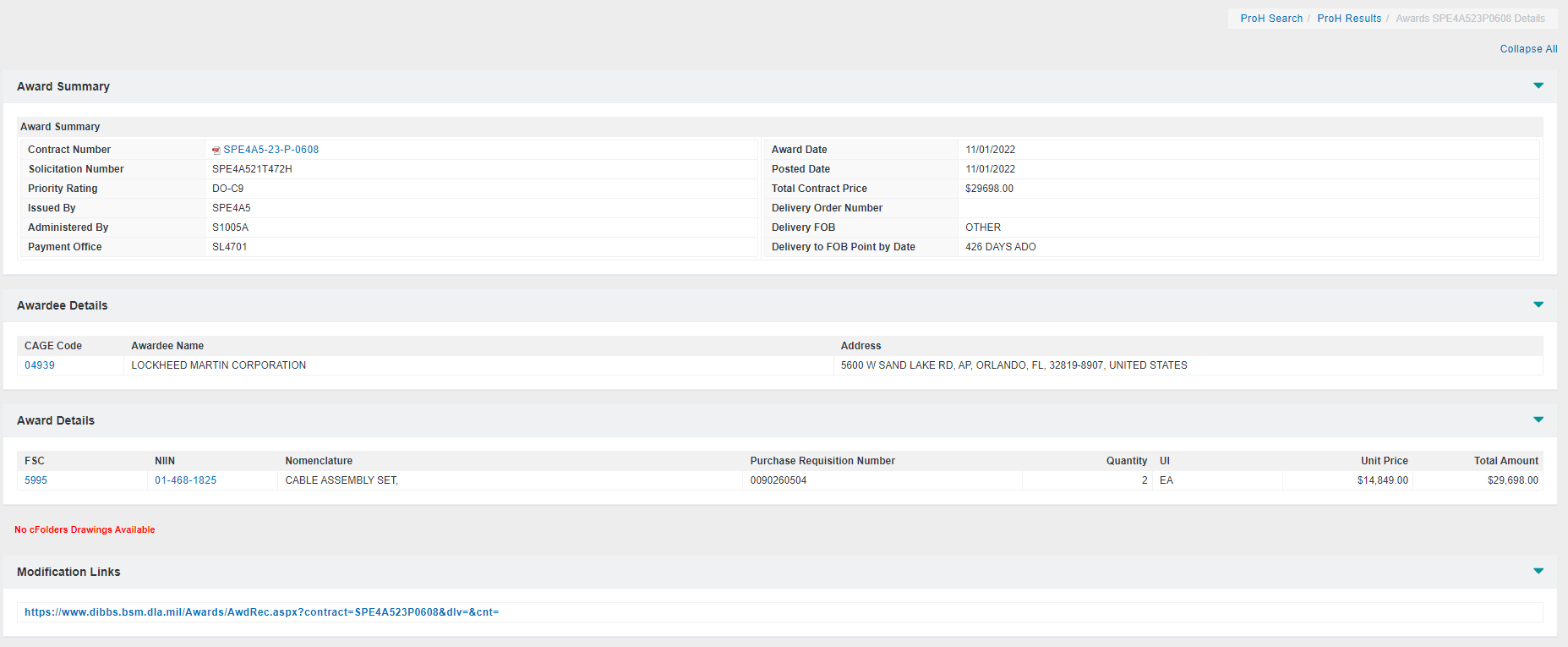Select awardee name LOCKHEED MARTIN CORPORATION

pos(218,365)
